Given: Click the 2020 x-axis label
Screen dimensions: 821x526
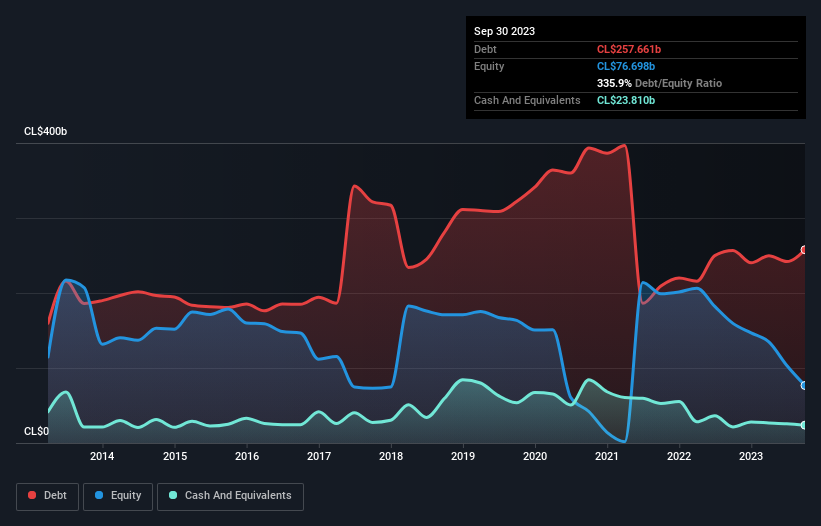Looking at the screenshot, I should coord(535,456).
